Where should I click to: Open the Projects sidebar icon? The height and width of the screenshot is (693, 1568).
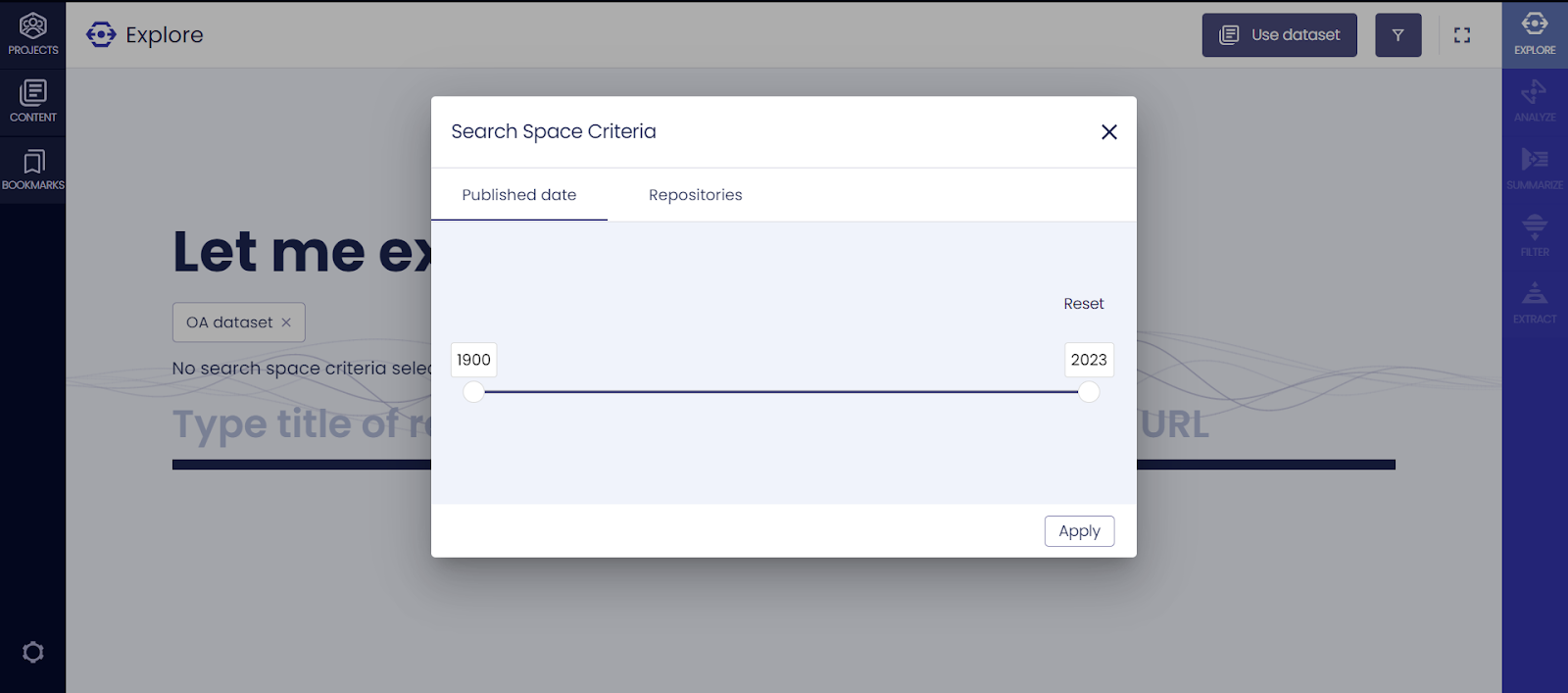coord(32,34)
